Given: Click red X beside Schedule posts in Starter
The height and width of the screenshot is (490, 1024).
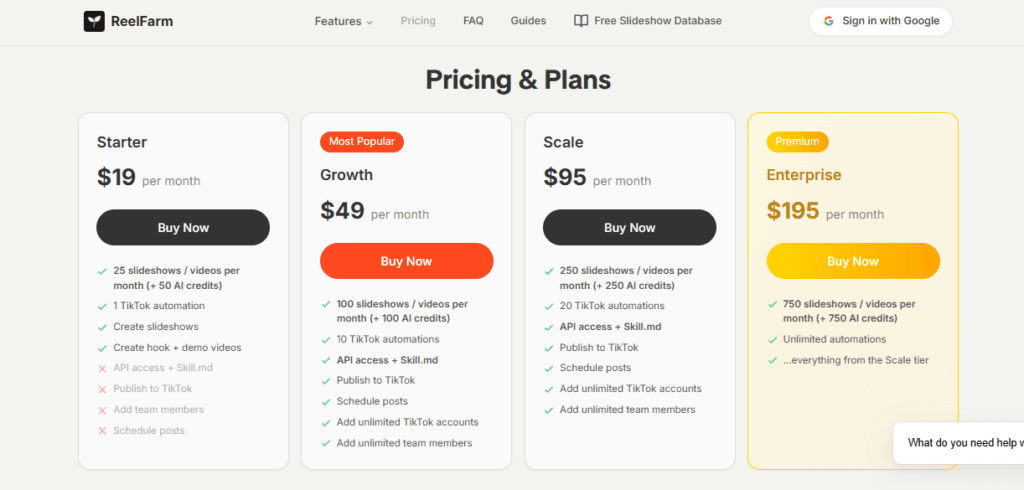Looking at the screenshot, I should coord(102,431).
